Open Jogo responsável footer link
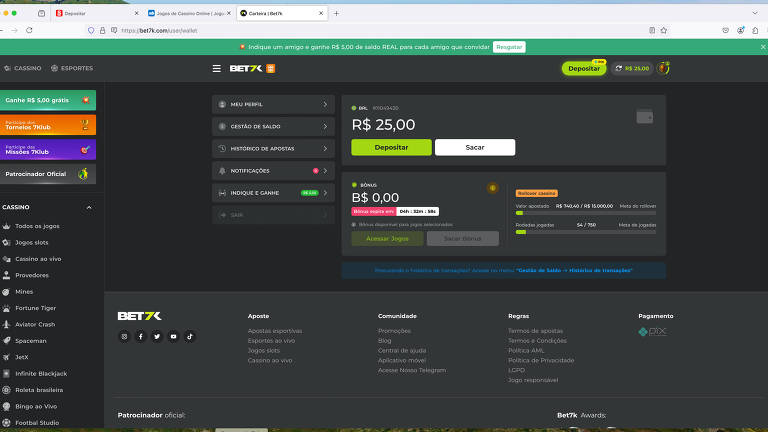Screen dimensions: 768x432 pos(532,380)
